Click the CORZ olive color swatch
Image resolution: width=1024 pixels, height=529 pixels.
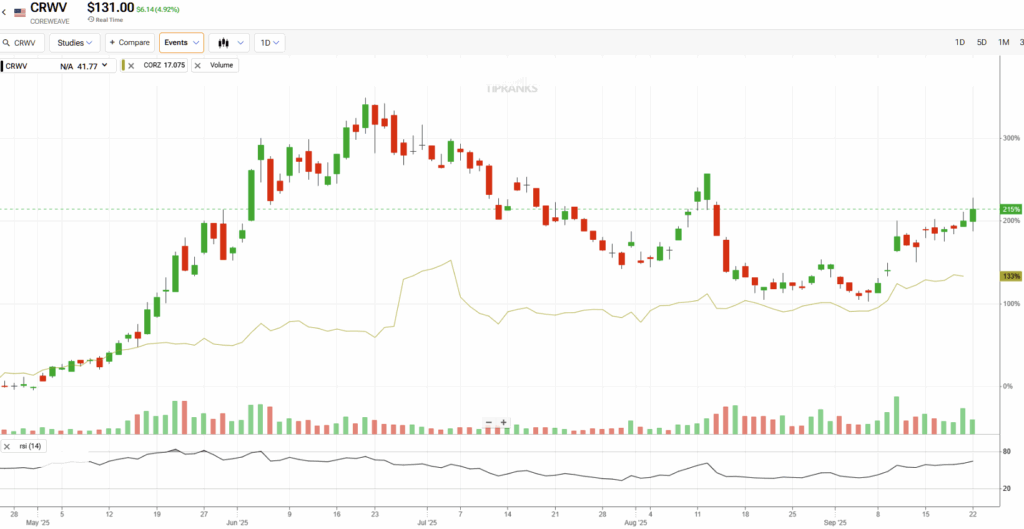coord(123,65)
